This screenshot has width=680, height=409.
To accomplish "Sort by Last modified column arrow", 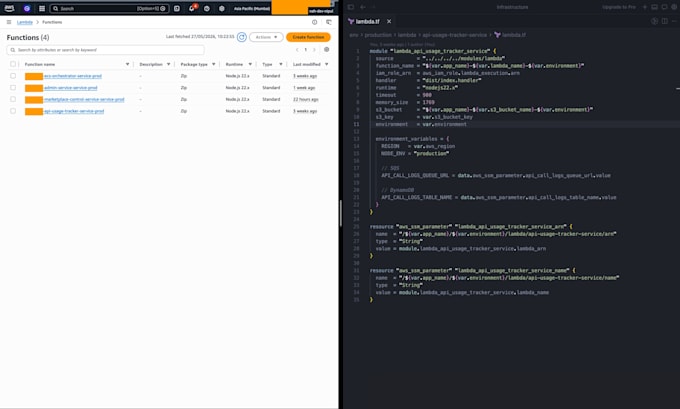I will tap(327, 64).
